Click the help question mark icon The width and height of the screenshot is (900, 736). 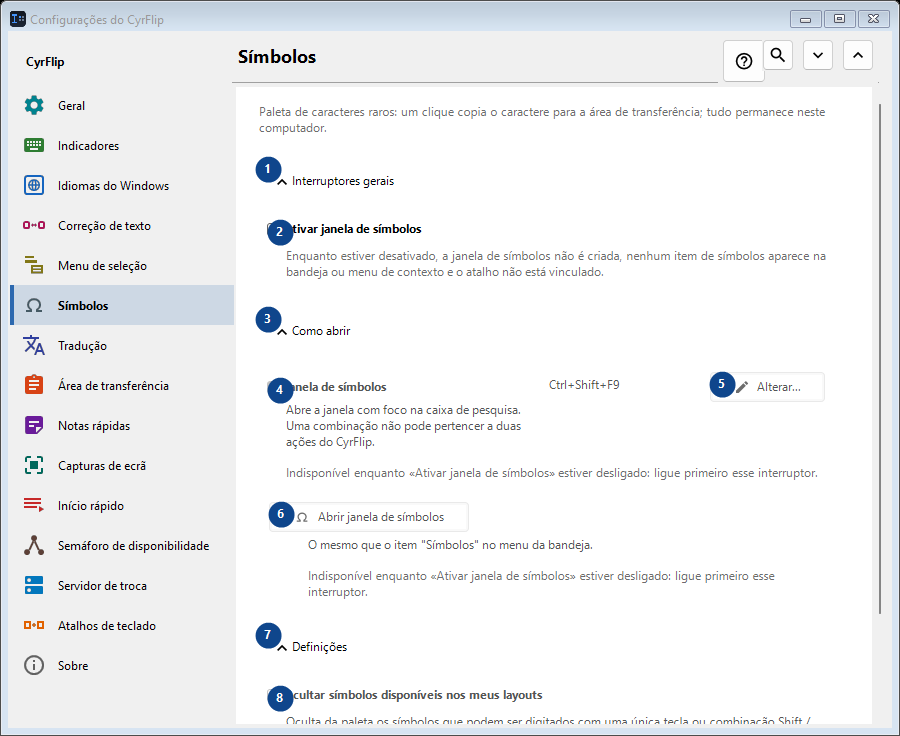pyautogui.click(x=744, y=61)
